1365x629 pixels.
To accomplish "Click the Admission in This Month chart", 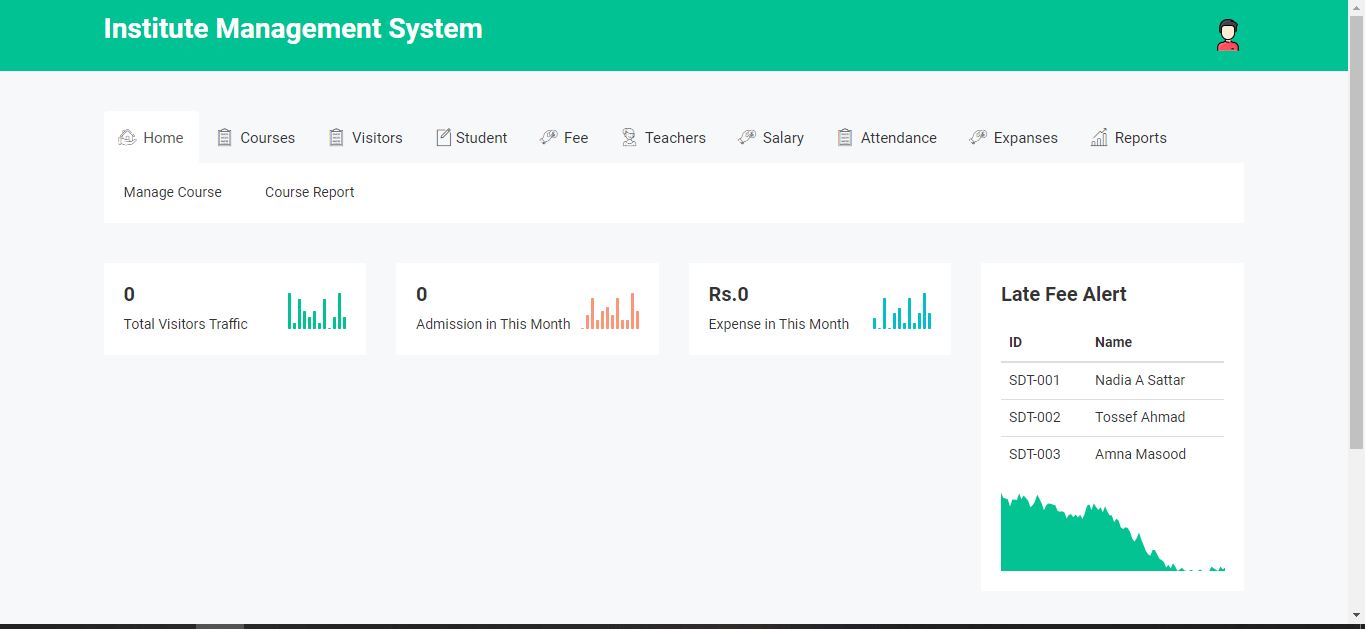I will (611, 311).
